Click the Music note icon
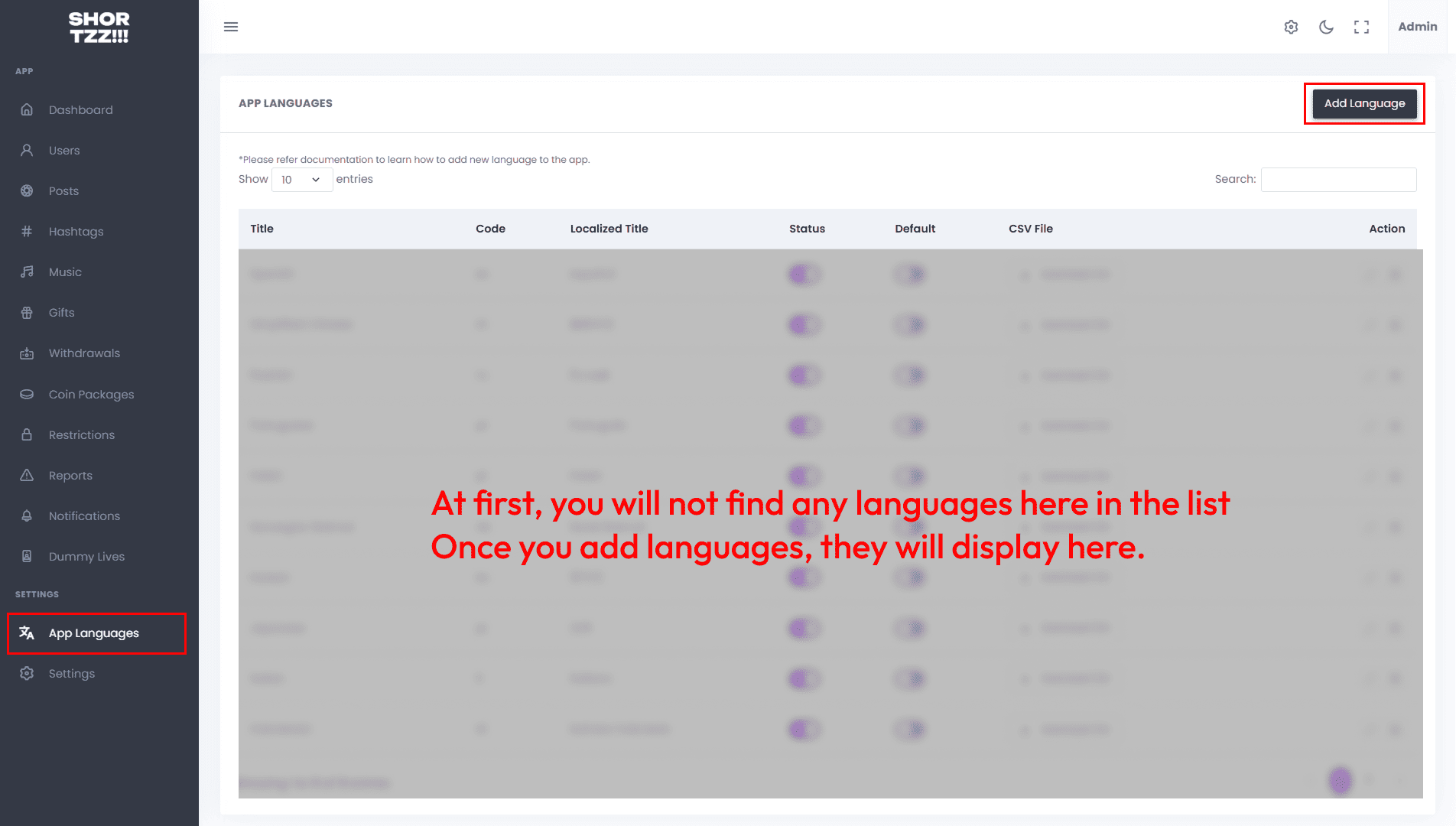This screenshot has height=826, width=1456. [27, 272]
